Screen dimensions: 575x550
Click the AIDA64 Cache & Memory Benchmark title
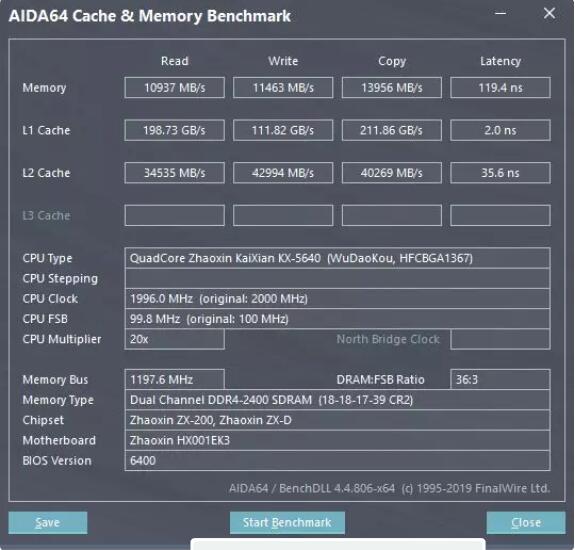click(x=150, y=16)
